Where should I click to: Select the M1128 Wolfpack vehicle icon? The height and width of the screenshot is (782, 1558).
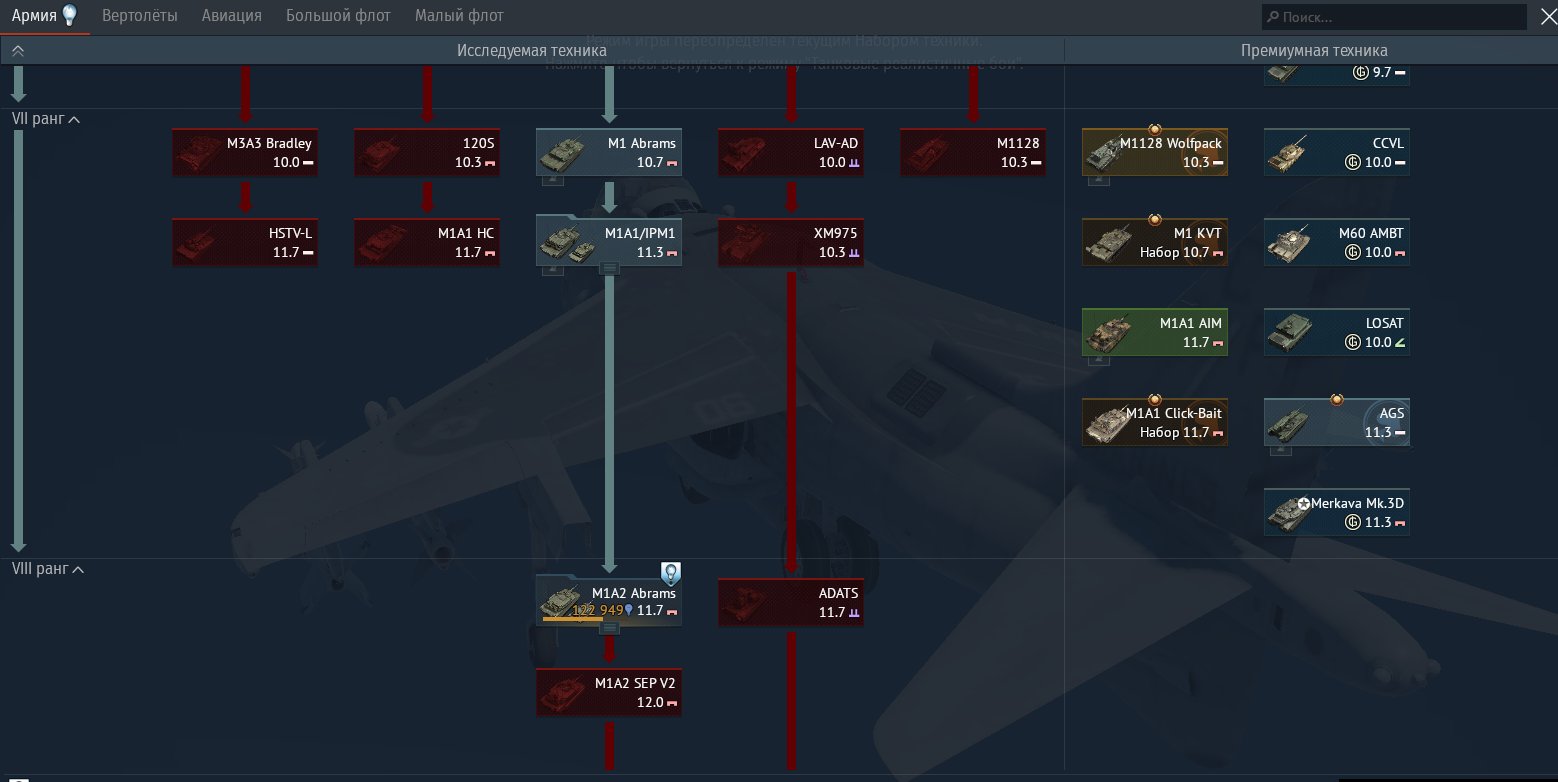(x=1107, y=153)
